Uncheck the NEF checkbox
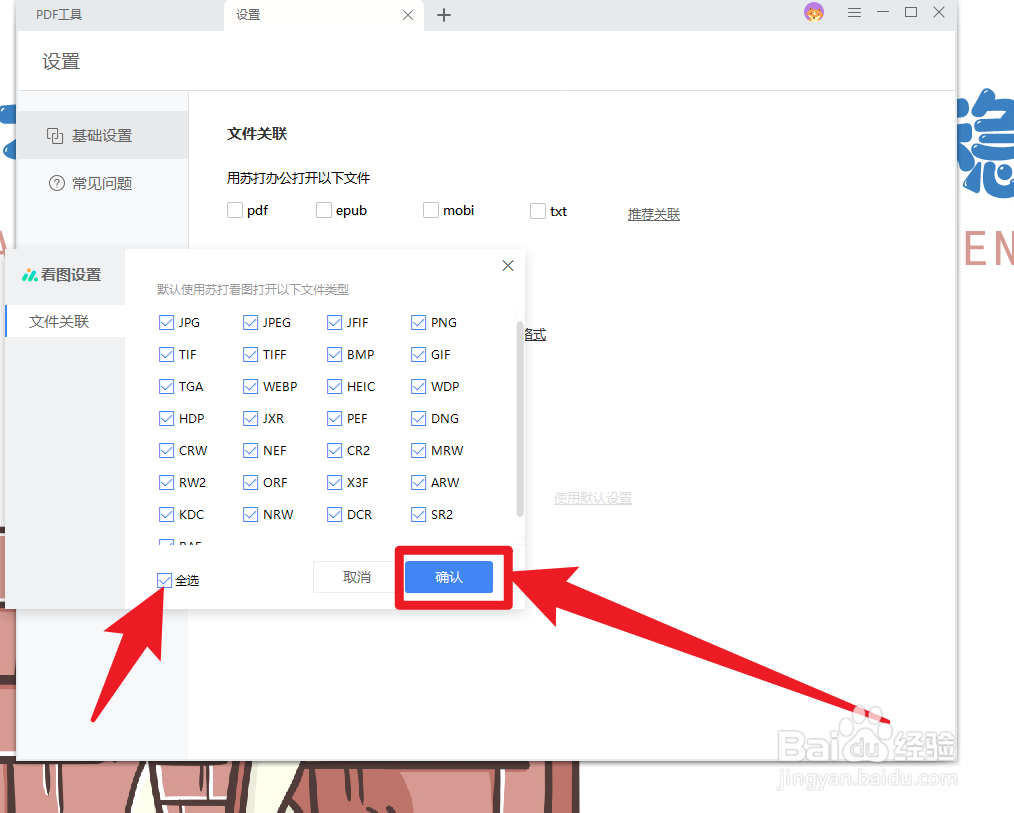Screen dimensions: 1014x813 pos(250,450)
